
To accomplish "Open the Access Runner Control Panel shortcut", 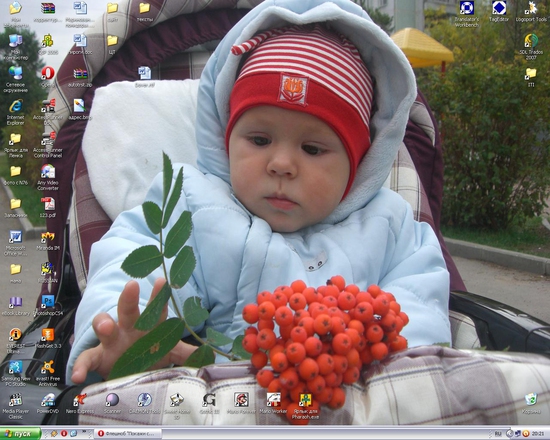I will [48, 139].
